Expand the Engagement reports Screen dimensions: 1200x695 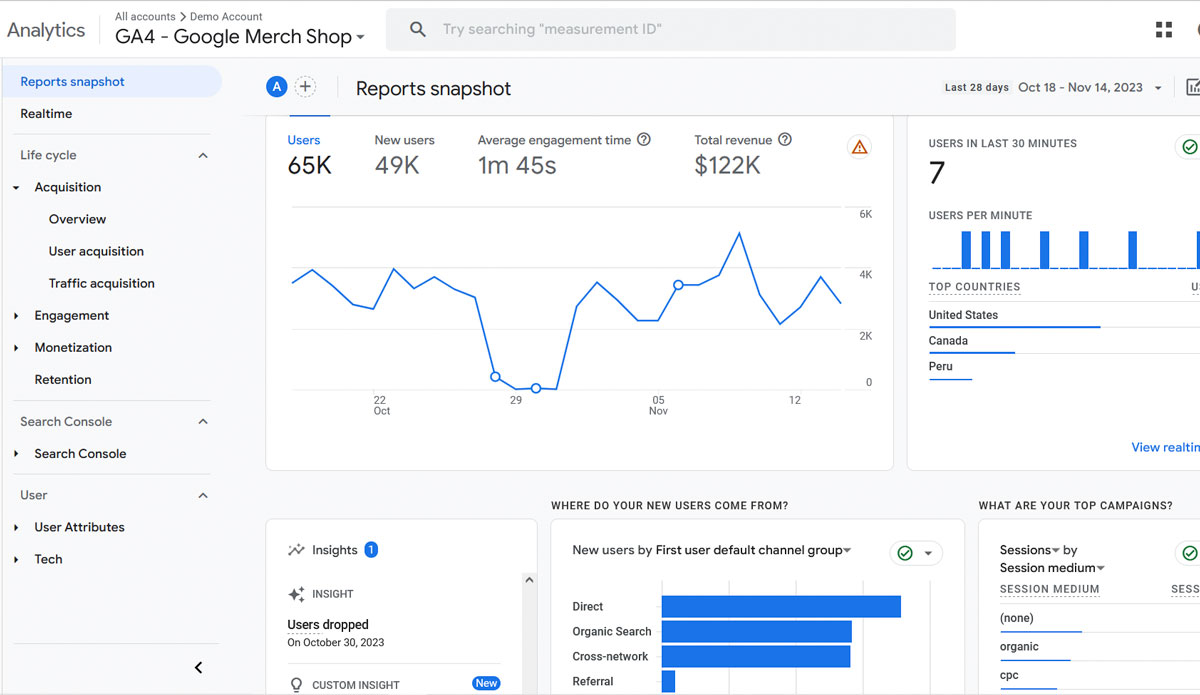coord(16,316)
